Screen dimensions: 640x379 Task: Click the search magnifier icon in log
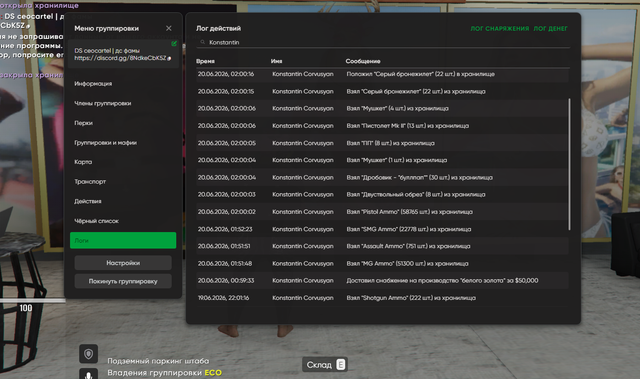click(202, 42)
